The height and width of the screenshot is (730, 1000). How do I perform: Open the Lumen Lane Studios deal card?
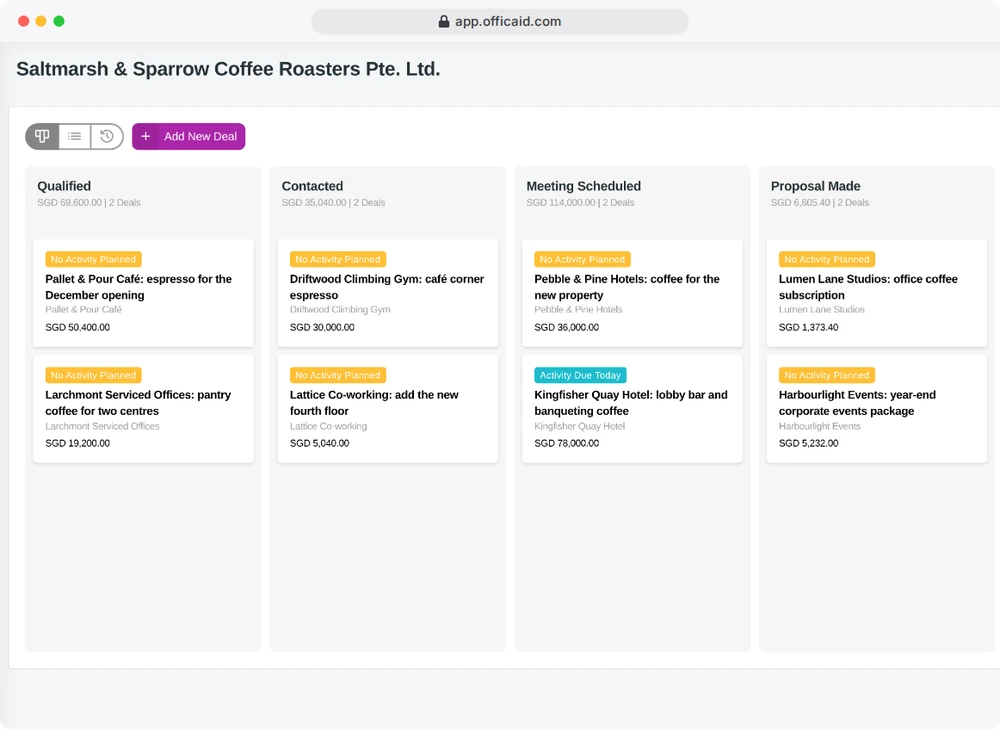877,293
